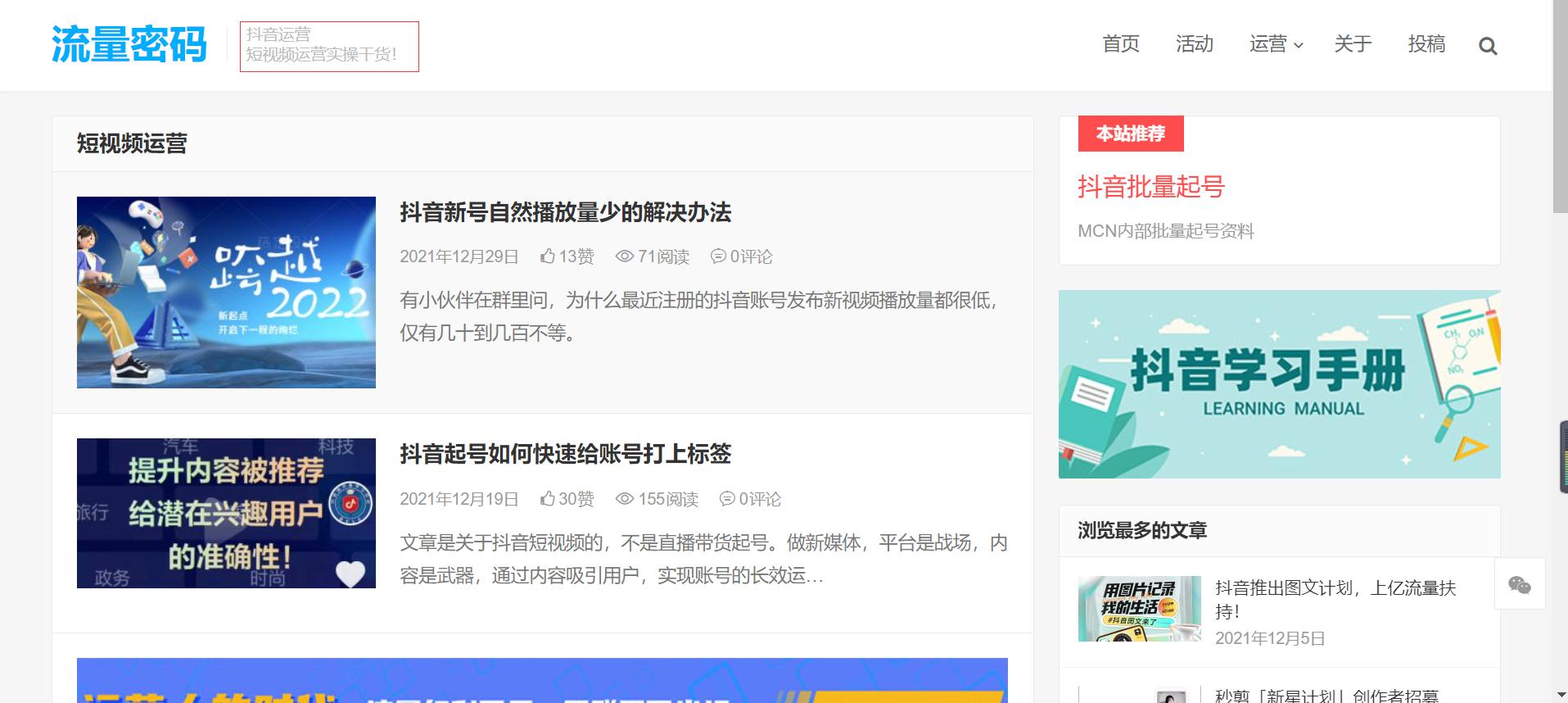
Task: Open the 提升内容被推荐 article thumbnail
Action: click(x=226, y=513)
